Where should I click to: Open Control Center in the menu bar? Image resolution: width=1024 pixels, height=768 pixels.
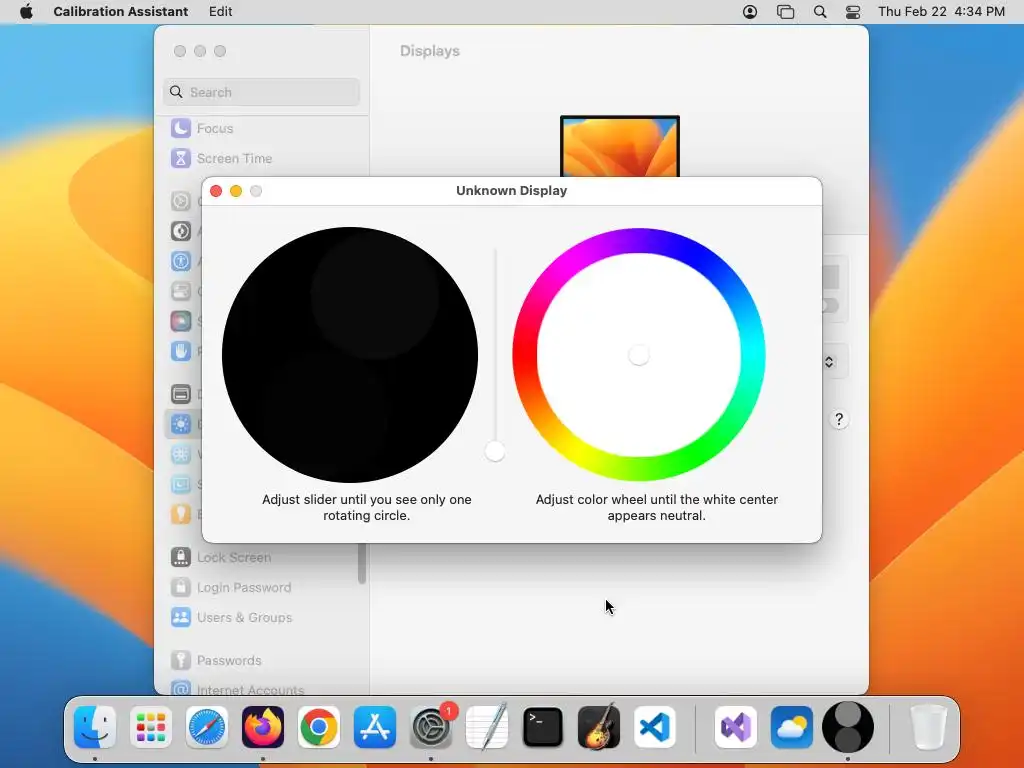coord(853,11)
